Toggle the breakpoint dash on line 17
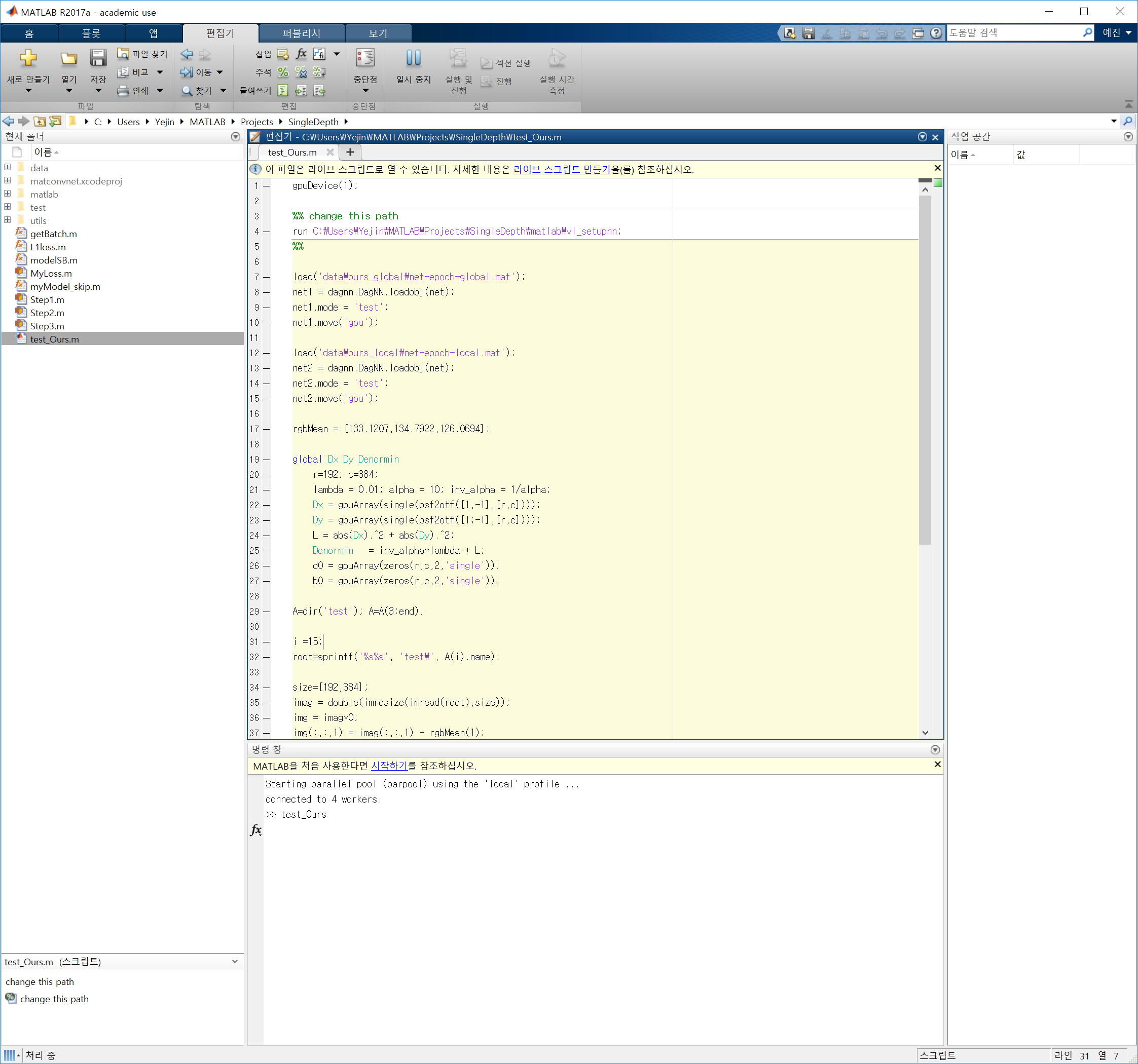 266,429
